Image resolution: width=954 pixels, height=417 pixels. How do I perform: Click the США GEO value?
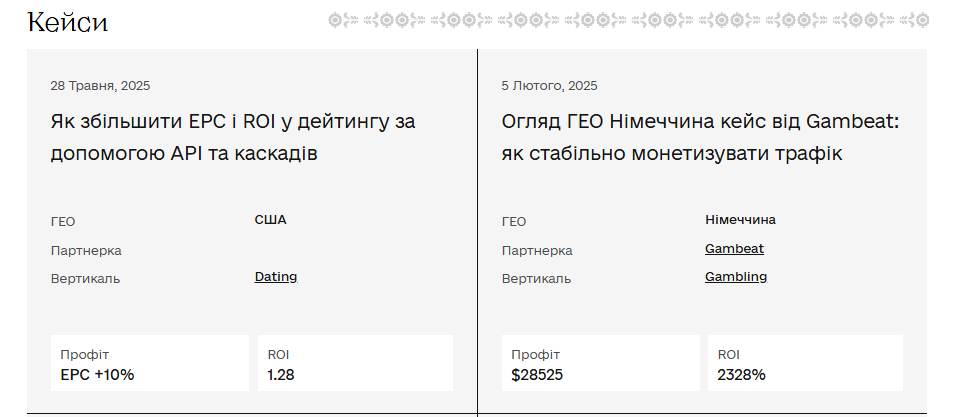coord(270,220)
